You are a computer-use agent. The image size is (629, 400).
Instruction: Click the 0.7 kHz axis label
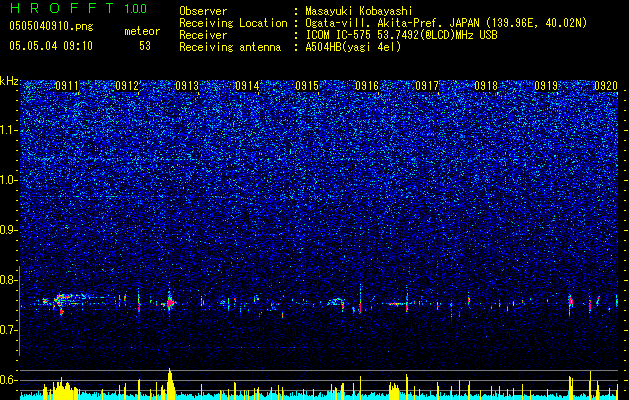coord(8,330)
